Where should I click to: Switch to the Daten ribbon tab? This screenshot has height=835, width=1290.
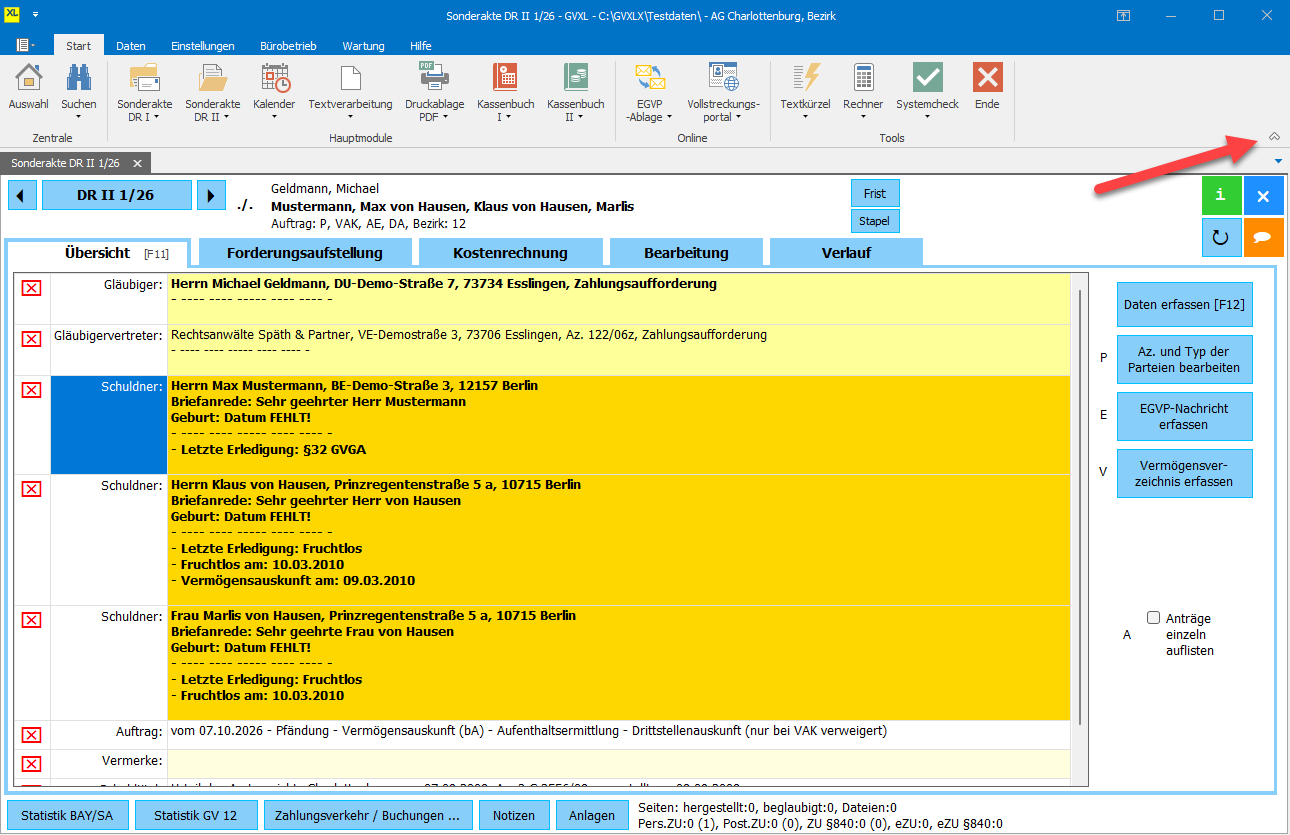click(131, 46)
